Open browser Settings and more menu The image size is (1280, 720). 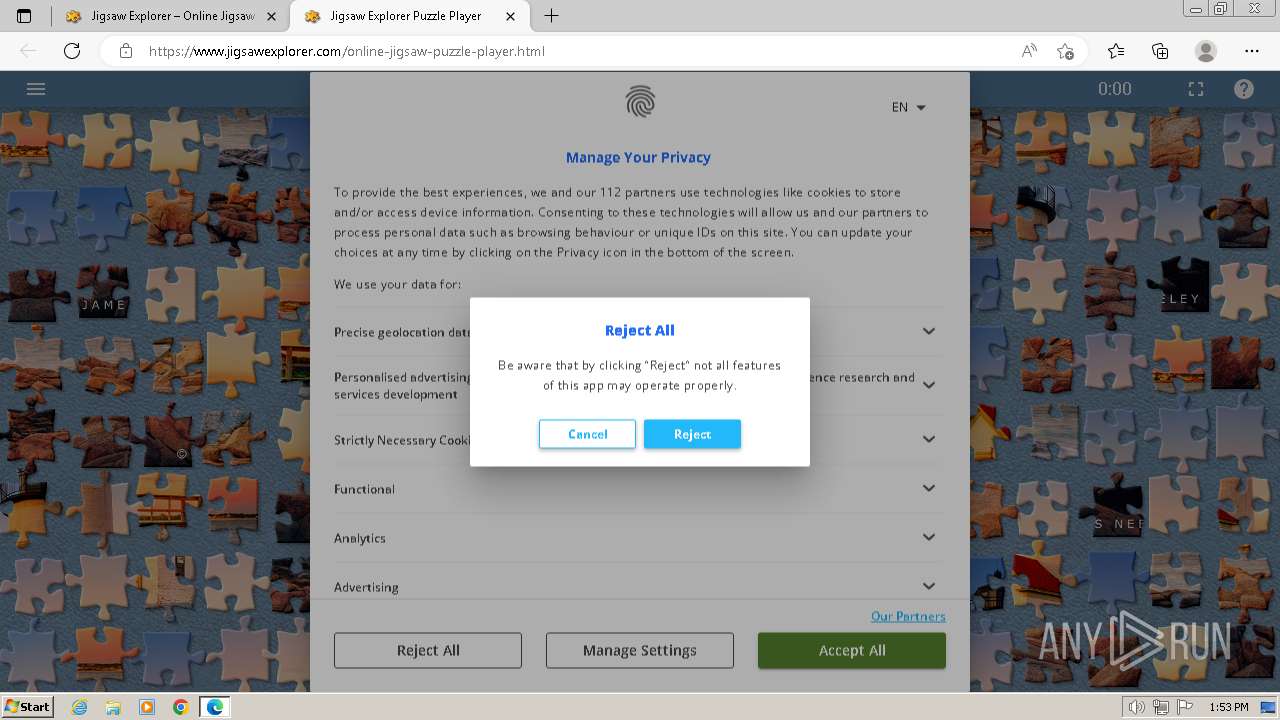pos(1252,51)
